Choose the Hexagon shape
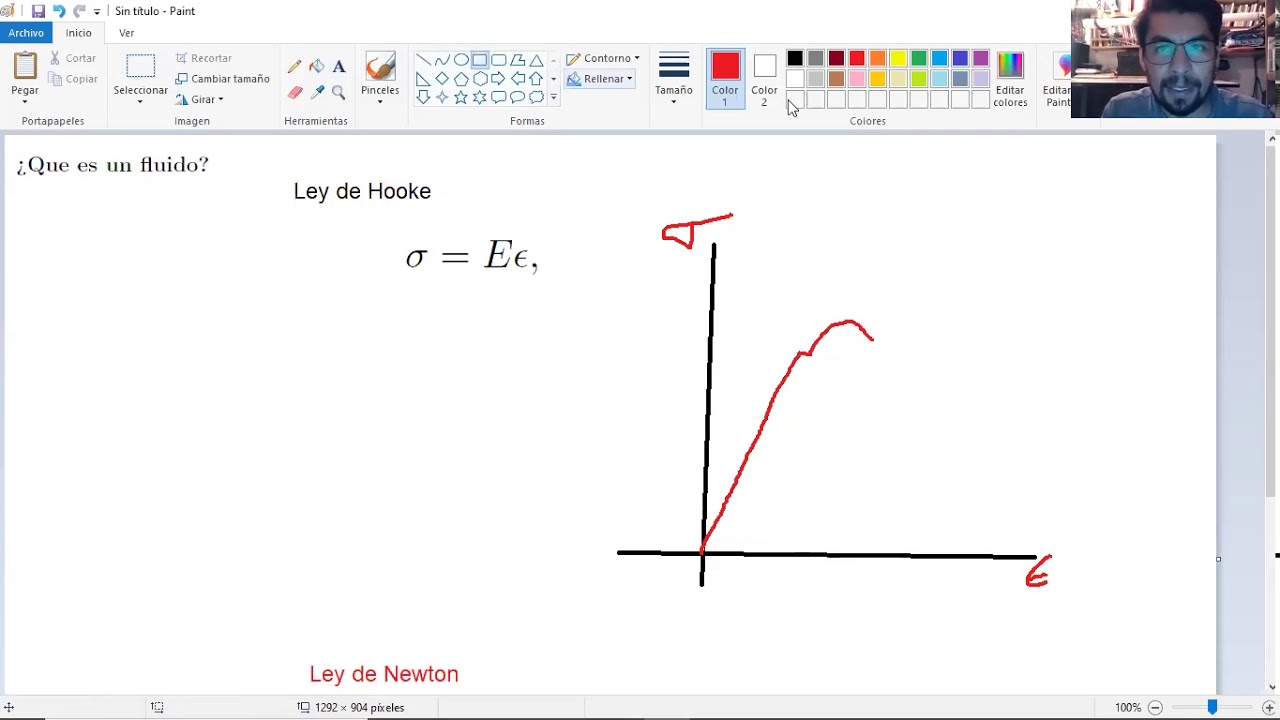 coord(480,79)
